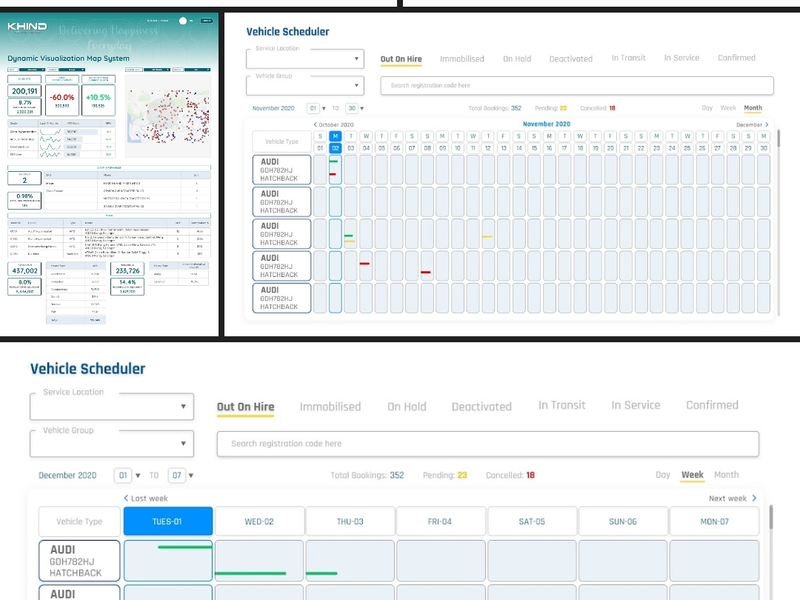The height and width of the screenshot is (600, 800).
Task: Switch month view scheduler to Week
Action: click(728, 108)
